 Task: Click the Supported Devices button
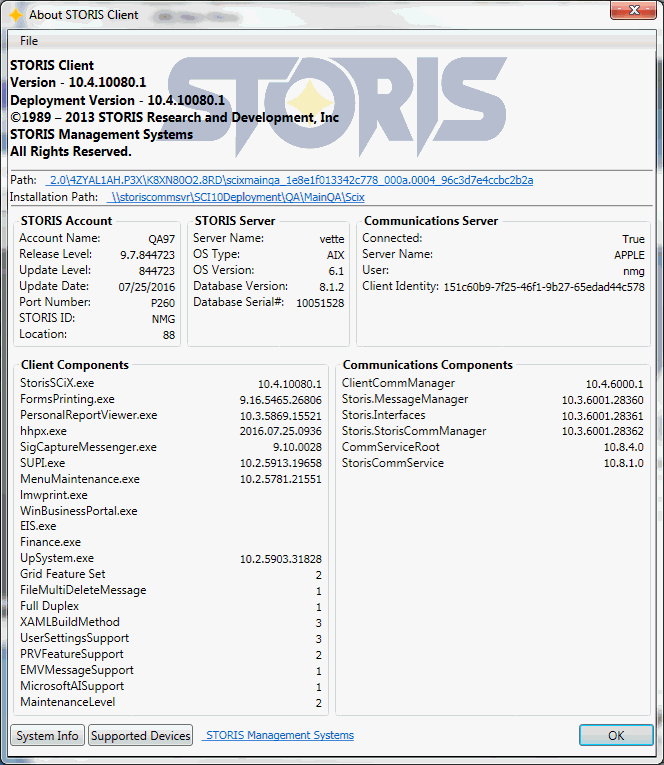pos(140,735)
